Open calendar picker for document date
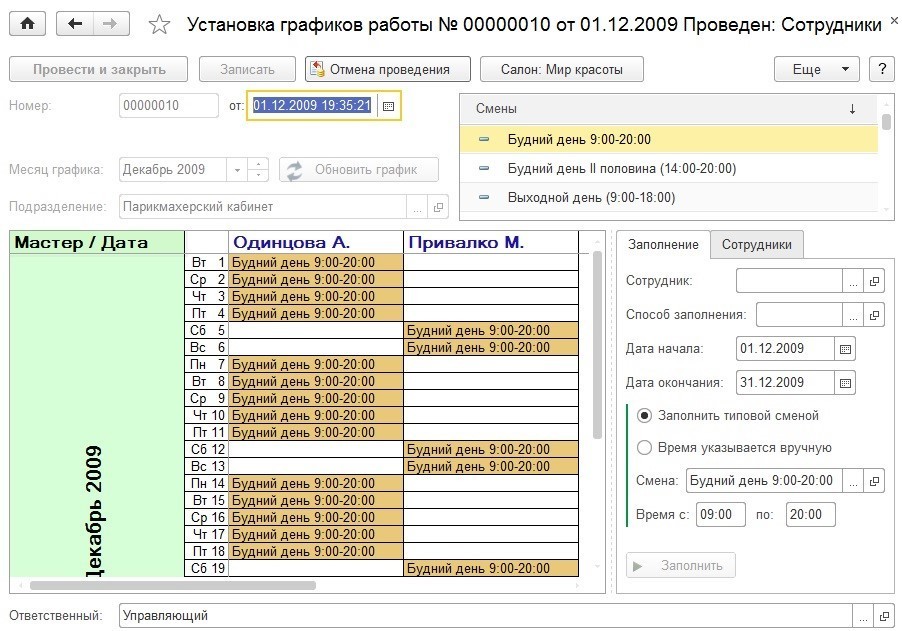Screen dimensions: 902x631 pos(388,106)
